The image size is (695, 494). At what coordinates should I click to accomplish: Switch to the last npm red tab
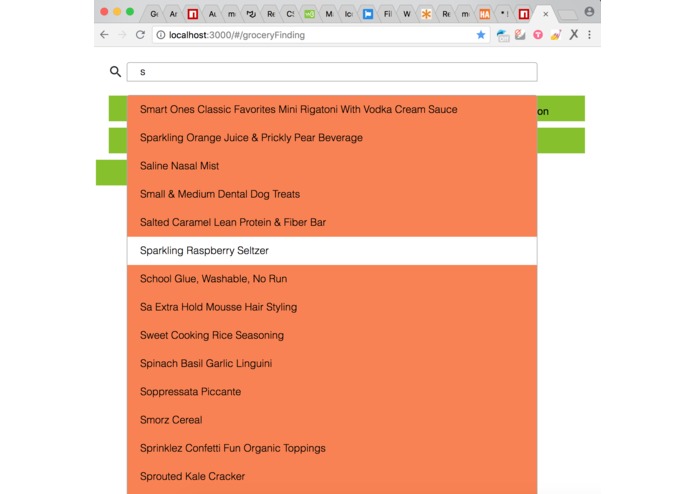tap(523, 14)
